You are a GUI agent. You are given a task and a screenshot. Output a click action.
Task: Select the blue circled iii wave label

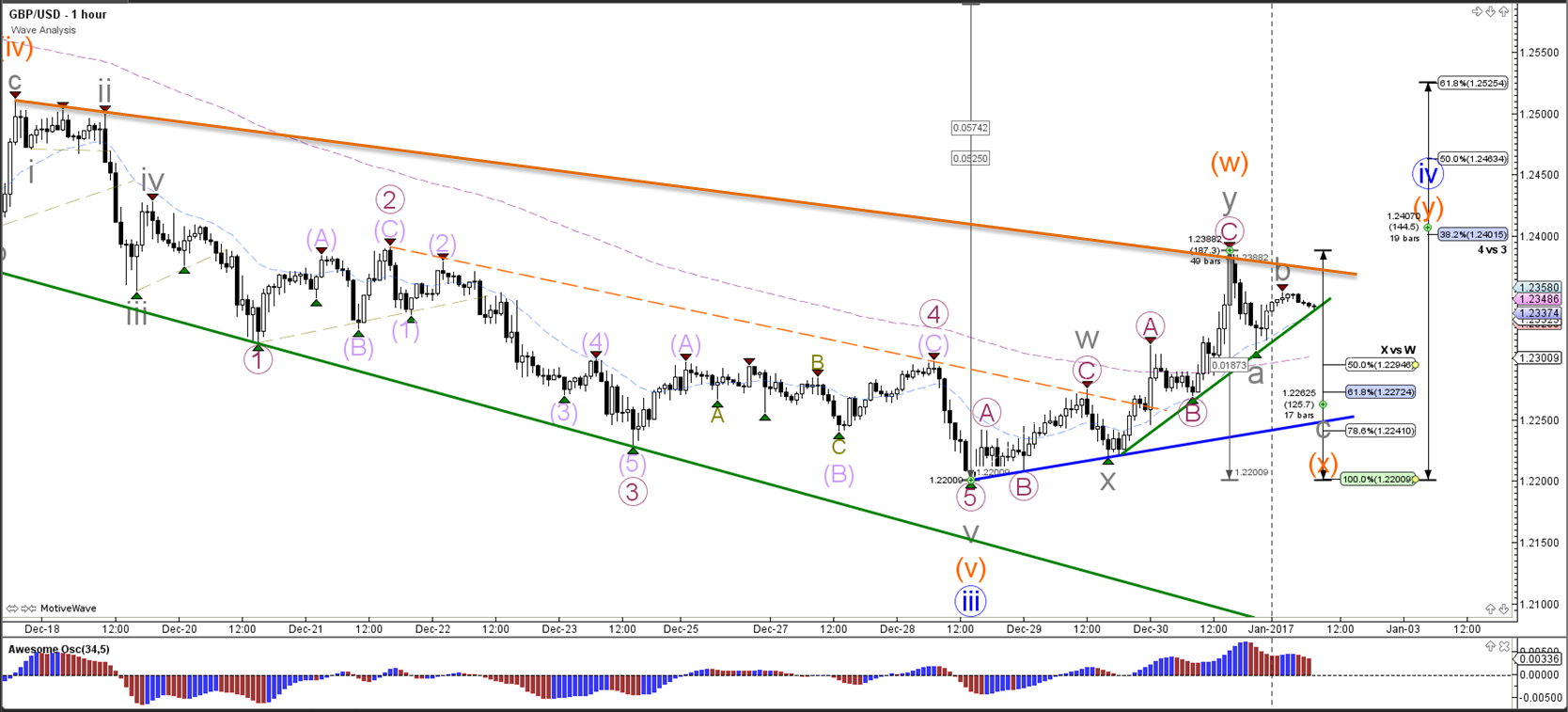click(970, 601)
